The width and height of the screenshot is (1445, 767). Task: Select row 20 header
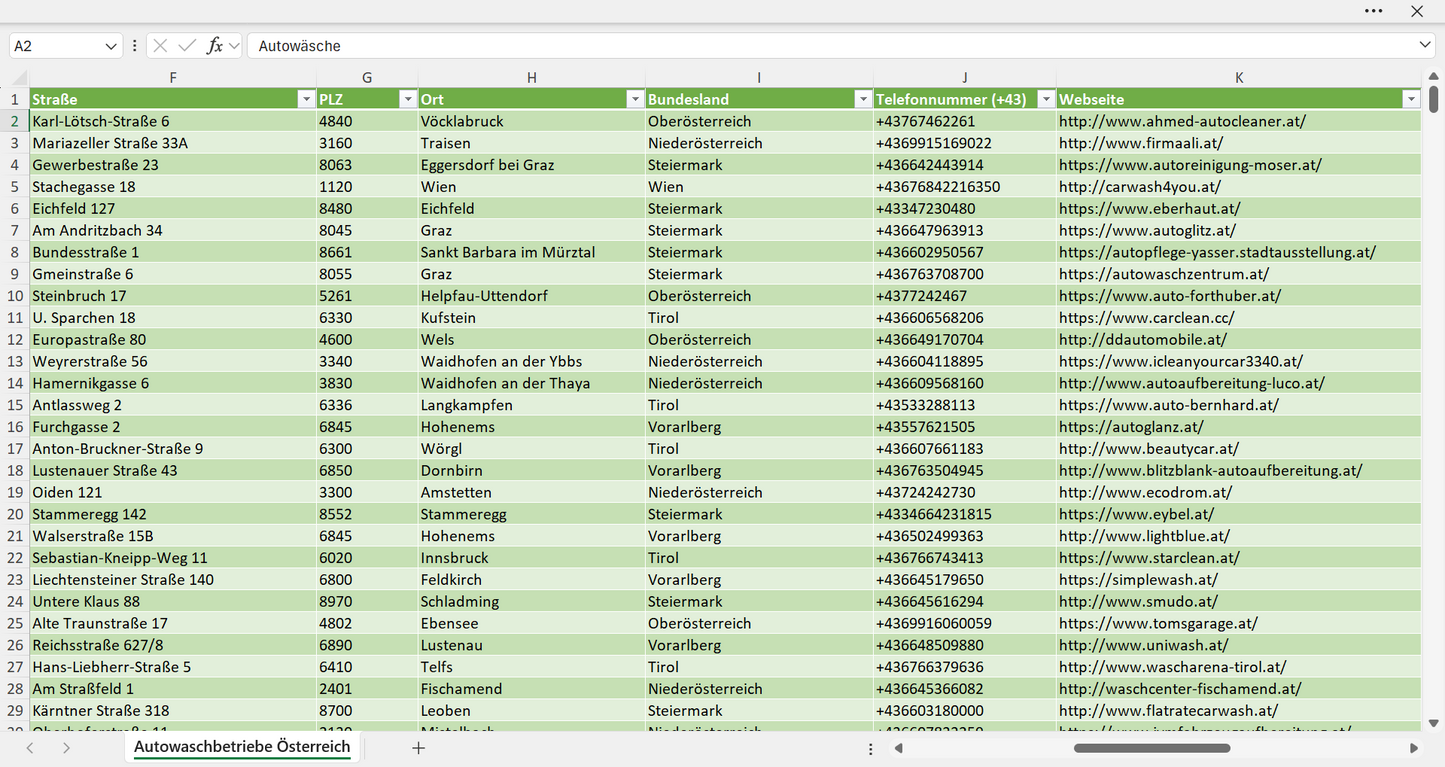(x=15, y=514)
